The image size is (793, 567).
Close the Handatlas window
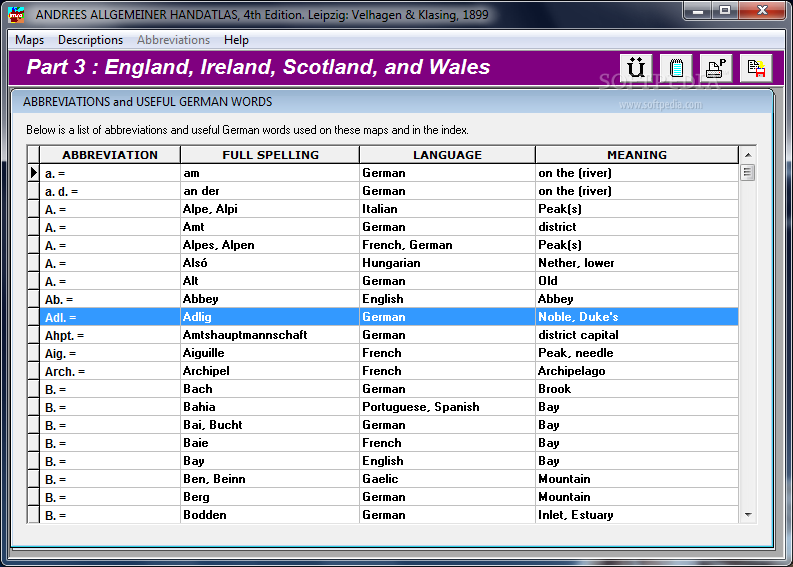point(762,10)
